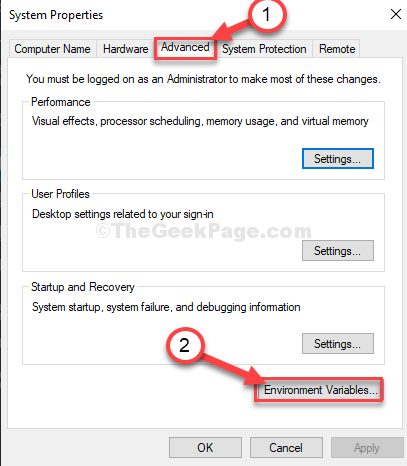The height and width of the screenshot is (466, 407).
Task: Click the numbered circle marker 1
Action: tap(266, 14)
